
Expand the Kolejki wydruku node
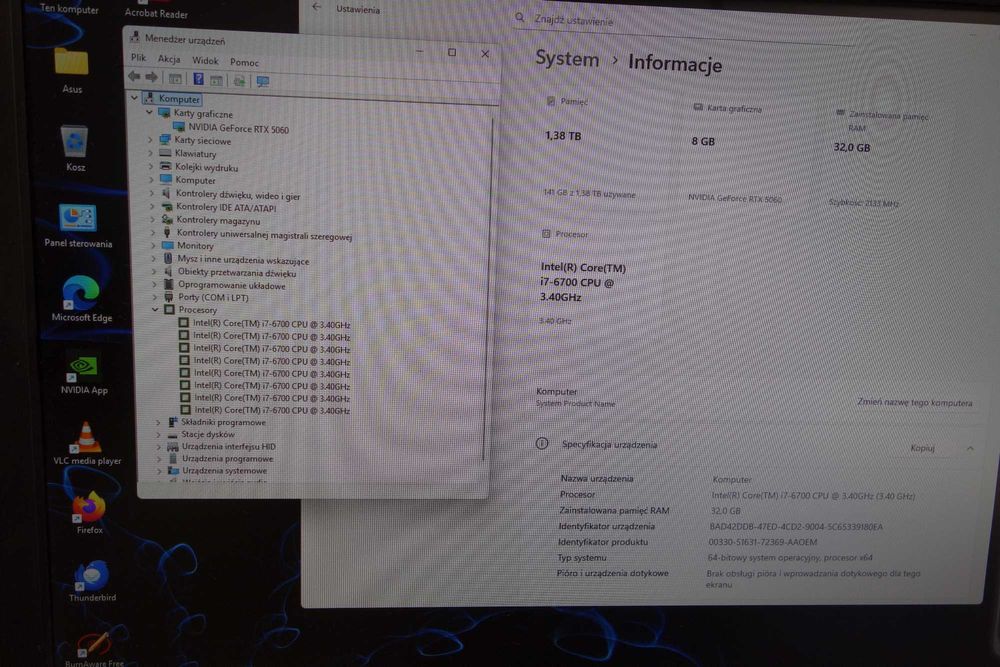pyautogui.click(x=151, y=166)
